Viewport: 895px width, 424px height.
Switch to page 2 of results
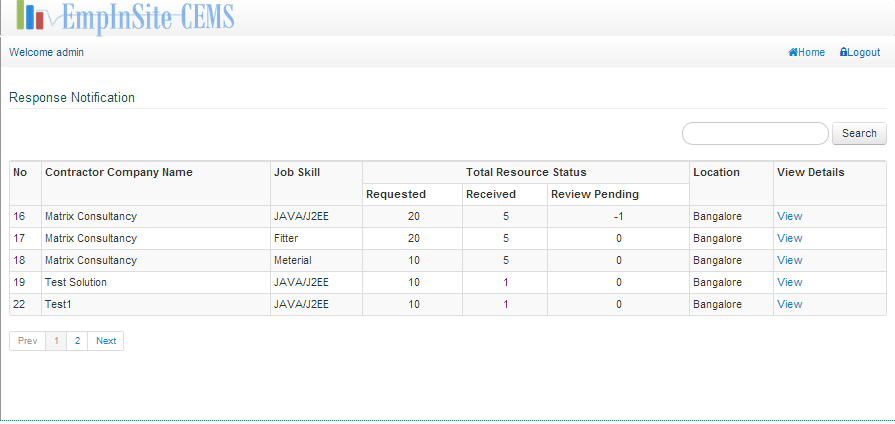click(78, 341)
